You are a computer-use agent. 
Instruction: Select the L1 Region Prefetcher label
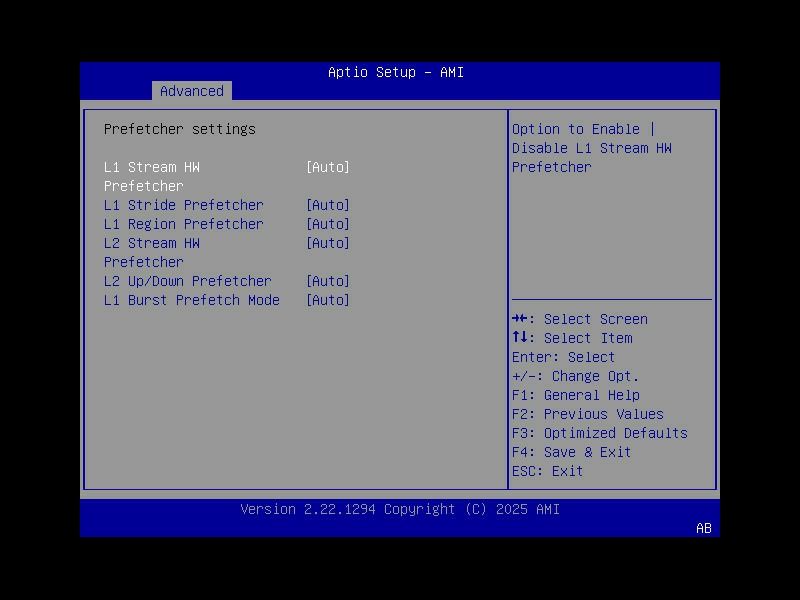(x=184, y=224)
